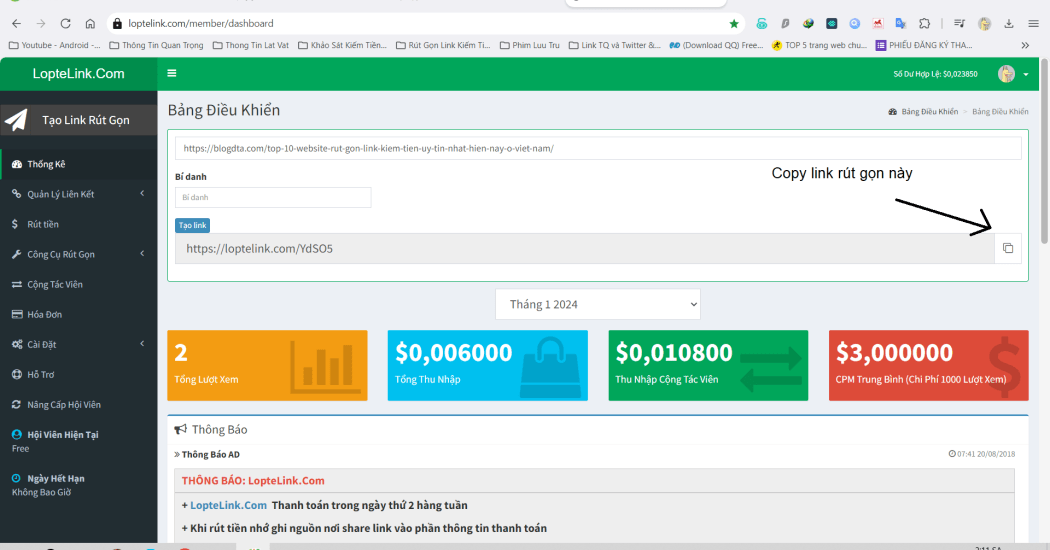The width and height of the screenshot is (1050, 550).
Task: Open the browser main hamburger menu
Action: (1033, 23)
